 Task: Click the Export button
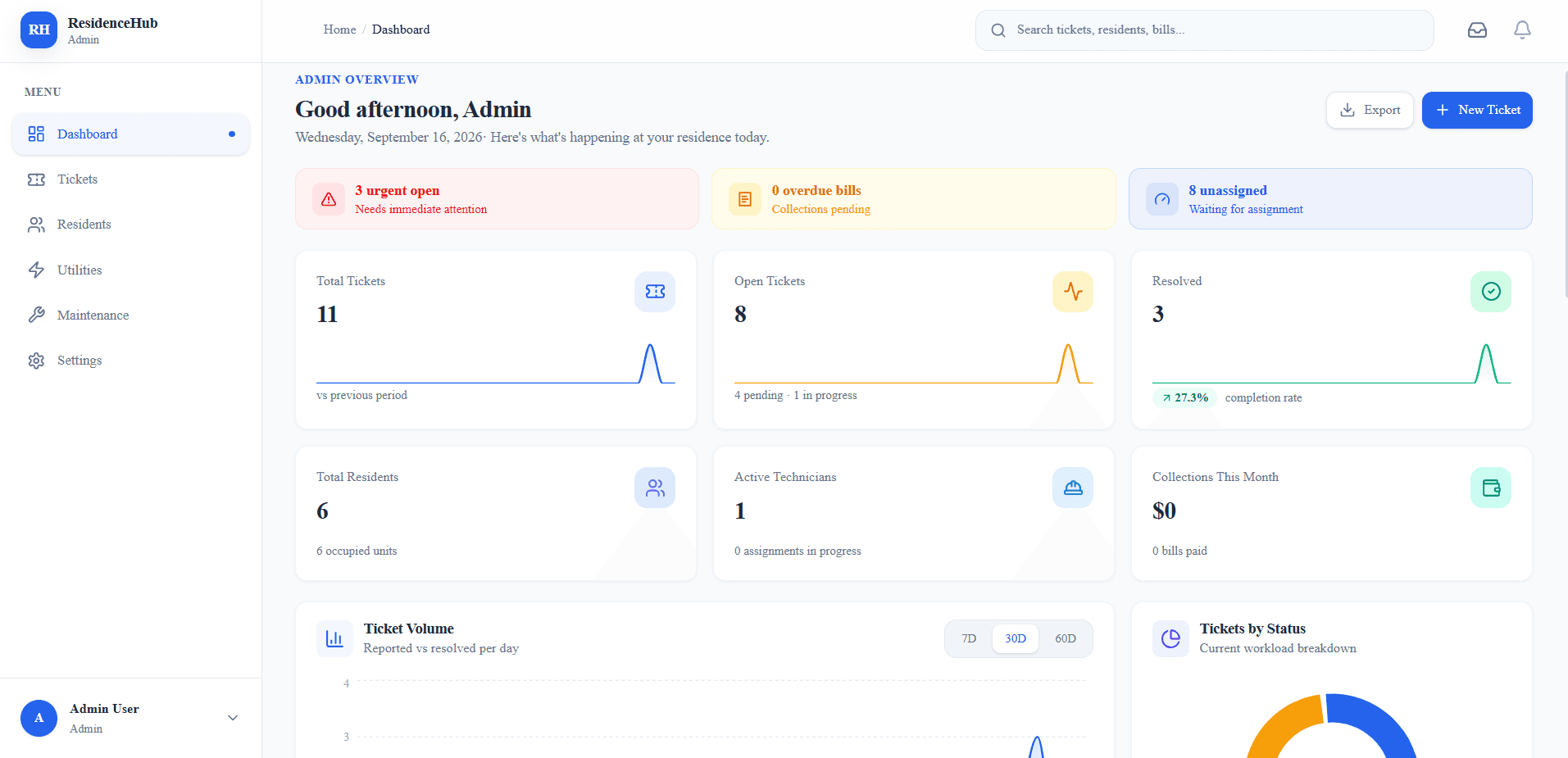[x=1370, y=110]
